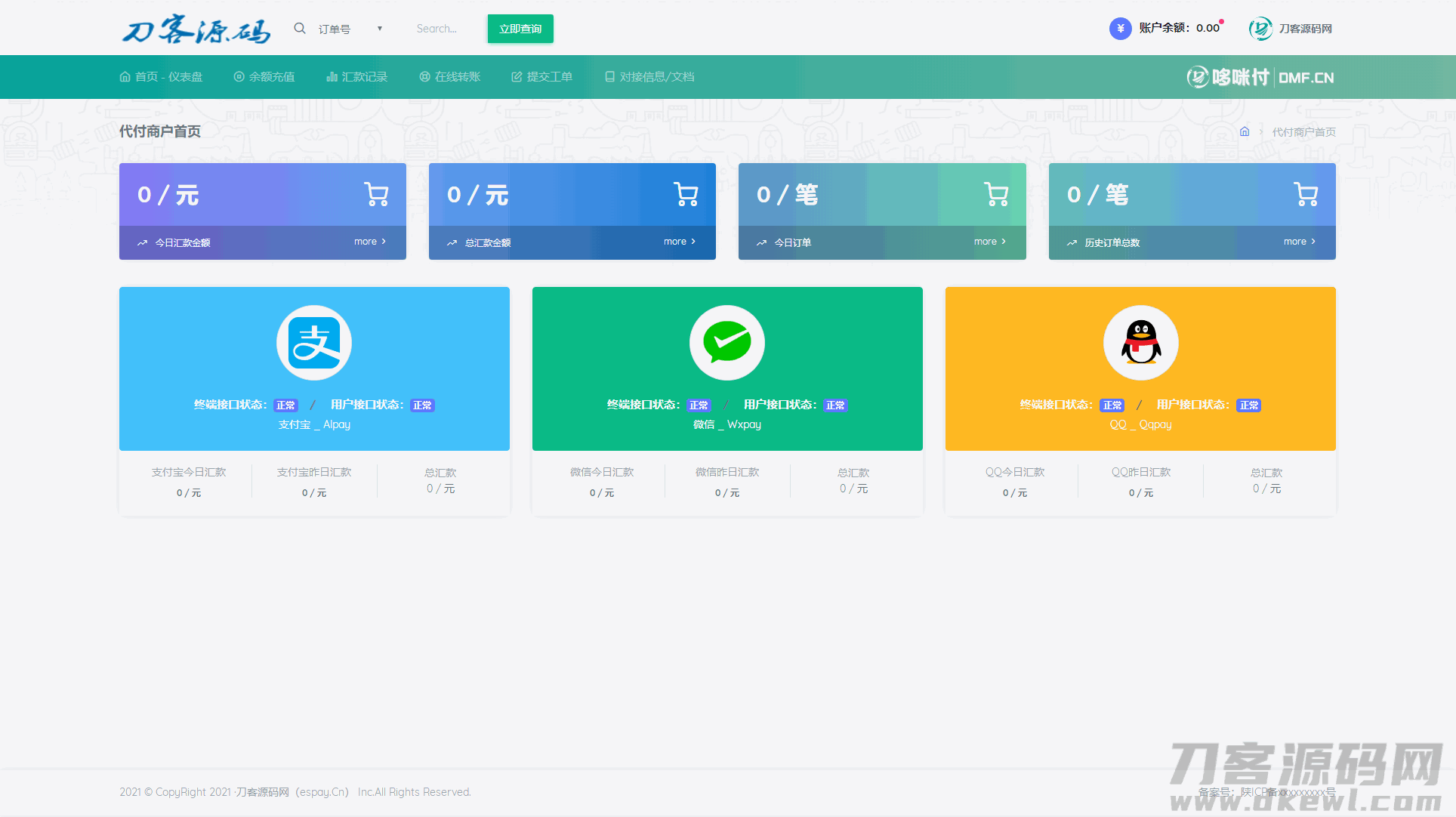Click the yen account balance icon
Screen dimensions: 1456x817
coord(1120,29)
